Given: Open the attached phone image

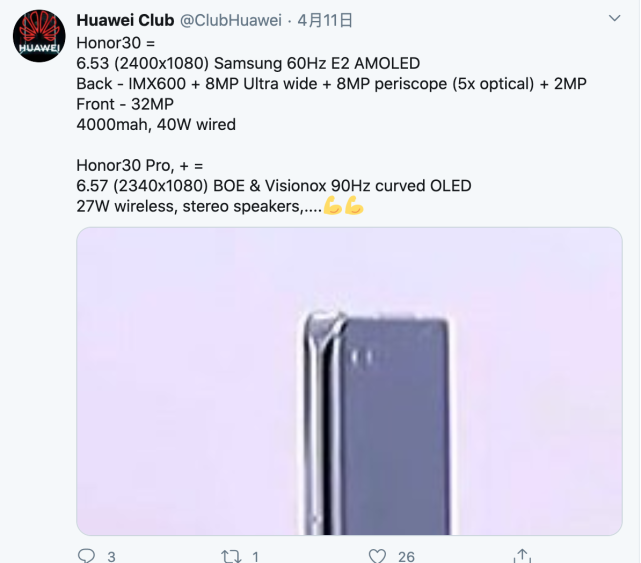Looking at the screenshot, I should pos(349,381).
